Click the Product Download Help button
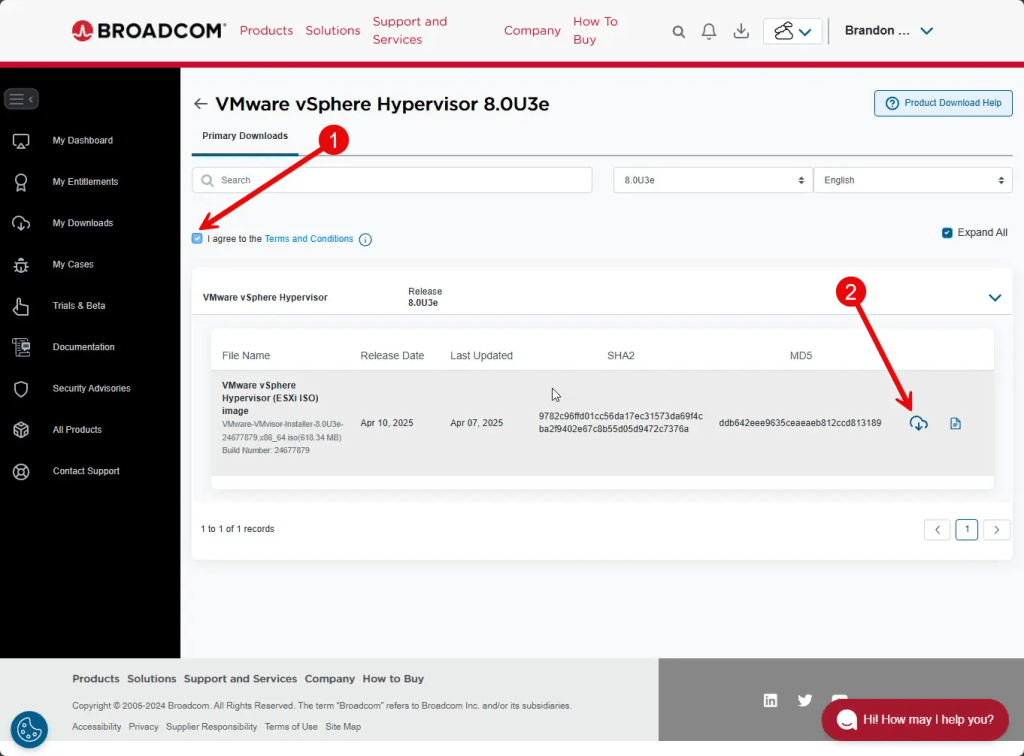Viewport: 1024px width, 756px height. [943, 103]
